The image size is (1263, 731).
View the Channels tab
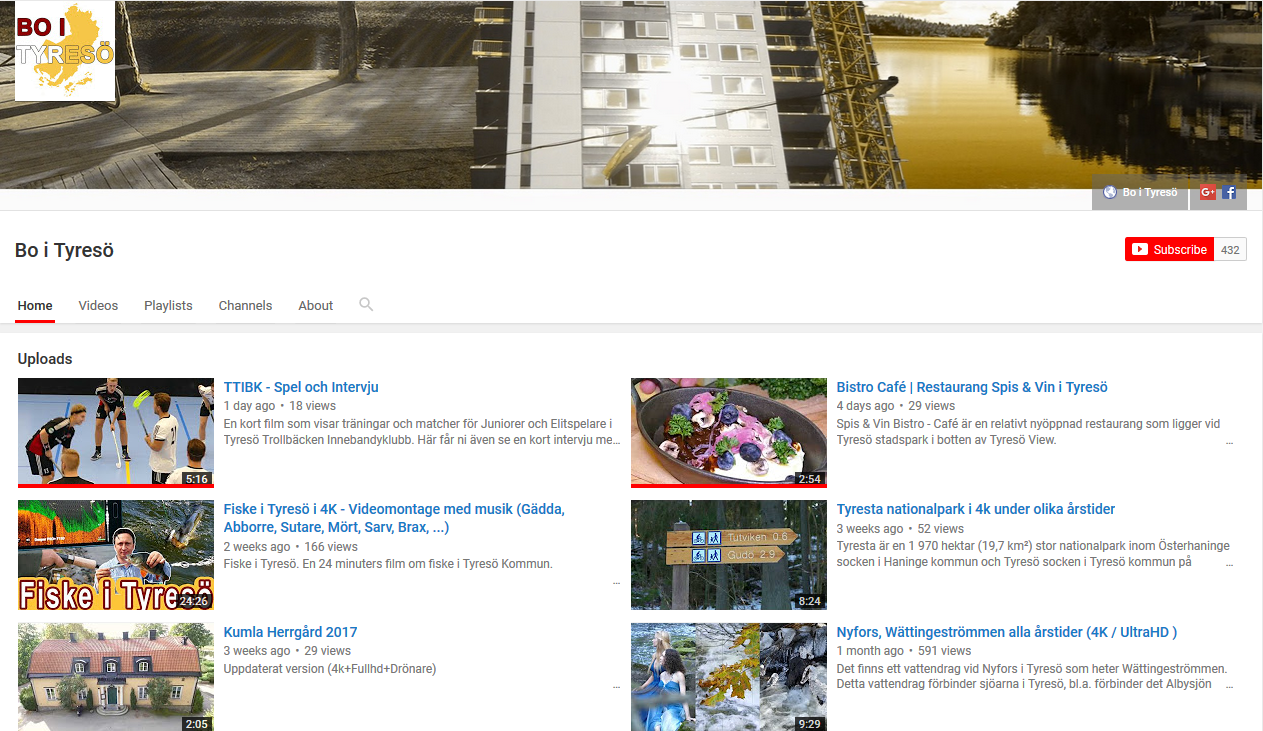click(245, 305)
